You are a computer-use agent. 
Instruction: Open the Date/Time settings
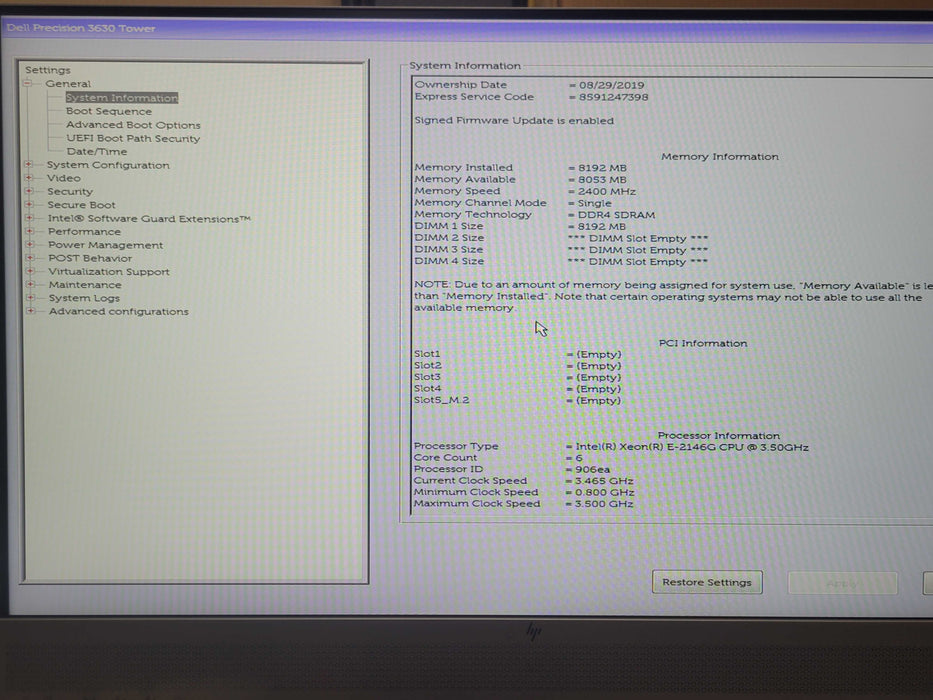point(97,152)
